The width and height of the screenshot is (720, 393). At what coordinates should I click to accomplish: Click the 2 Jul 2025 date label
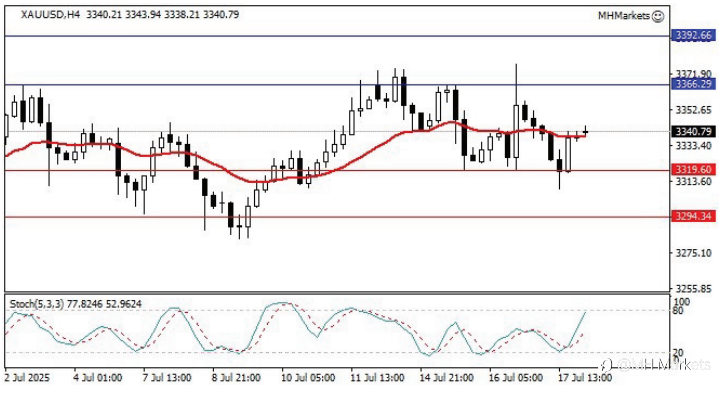pos(28,378)
